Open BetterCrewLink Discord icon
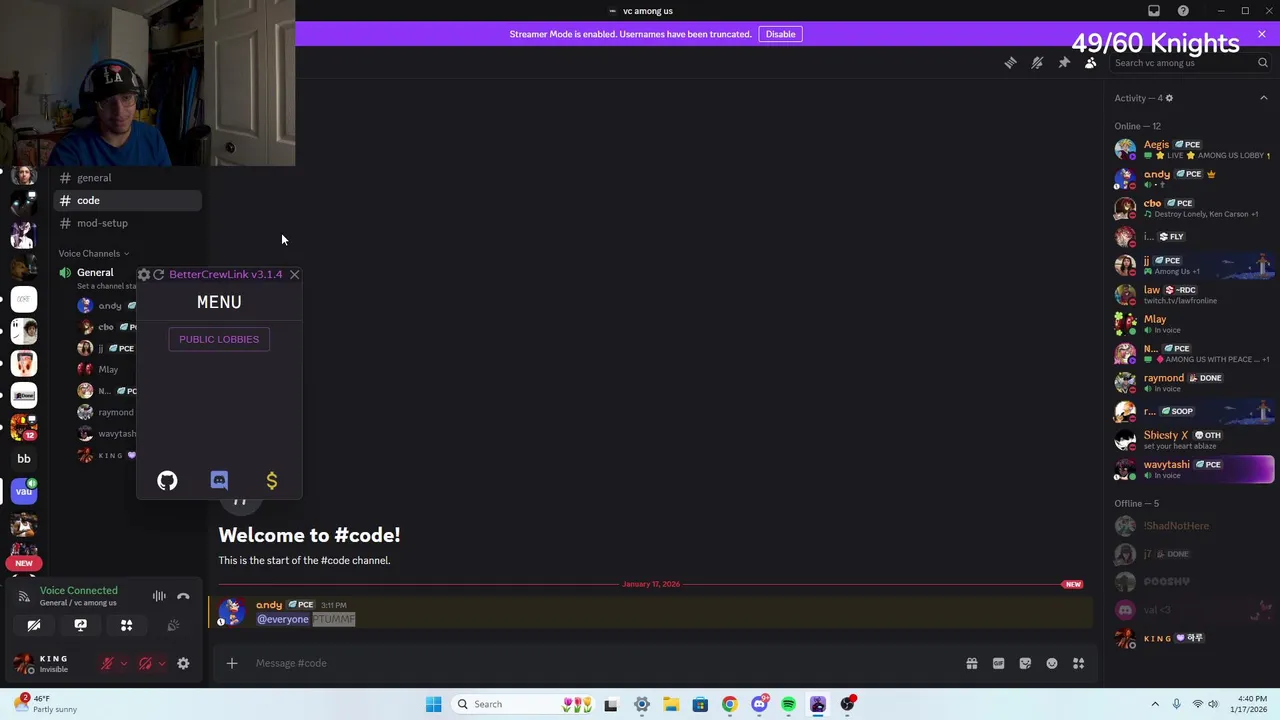 [219, 481]
